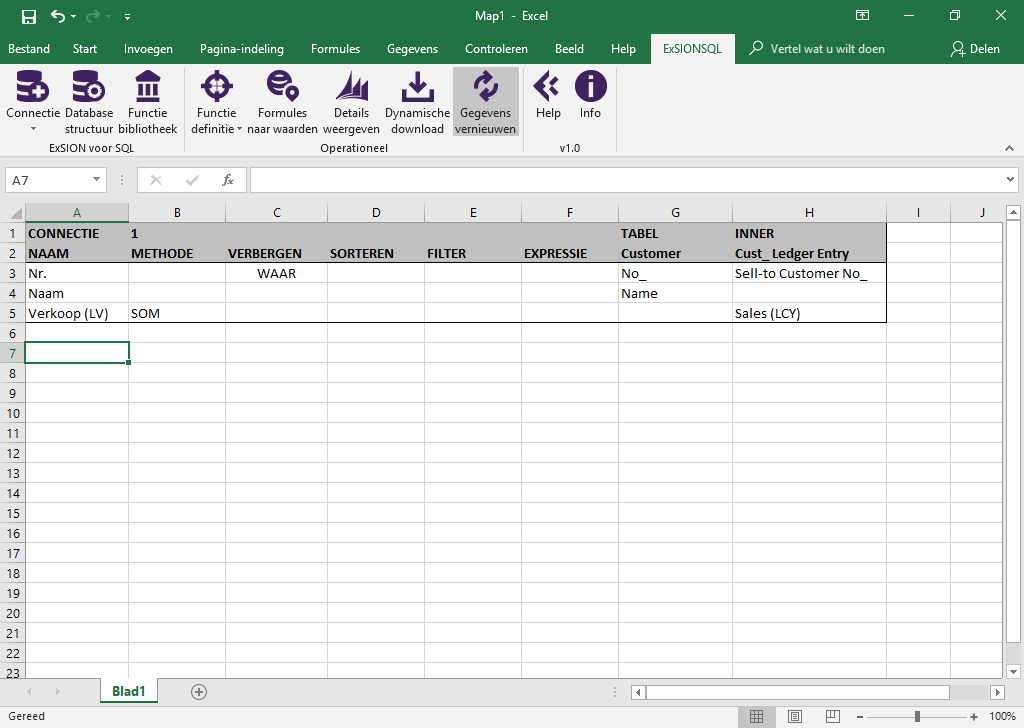
Task: Customize the Quick Access Toolbar dropdown
Action: (x=127, y=16)
